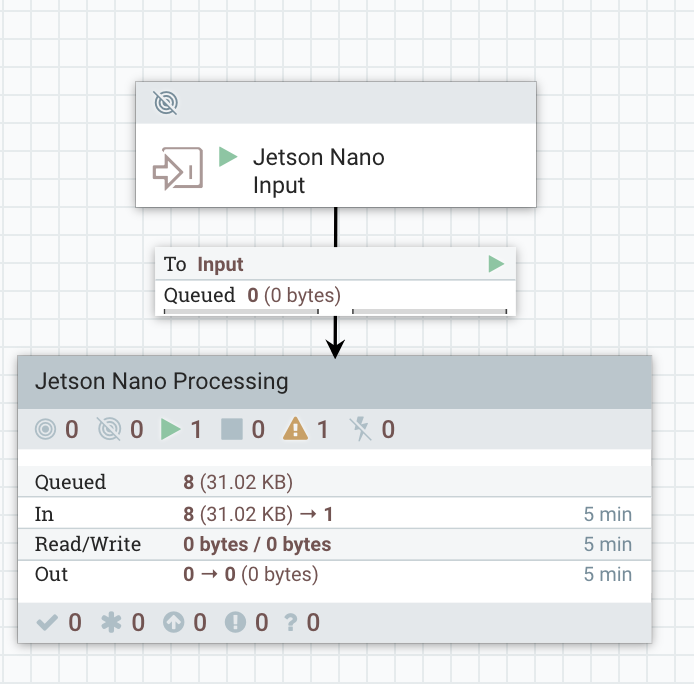
Task: Click the Out row value 0 → 0 (0 bytes)
Action: 251,574
